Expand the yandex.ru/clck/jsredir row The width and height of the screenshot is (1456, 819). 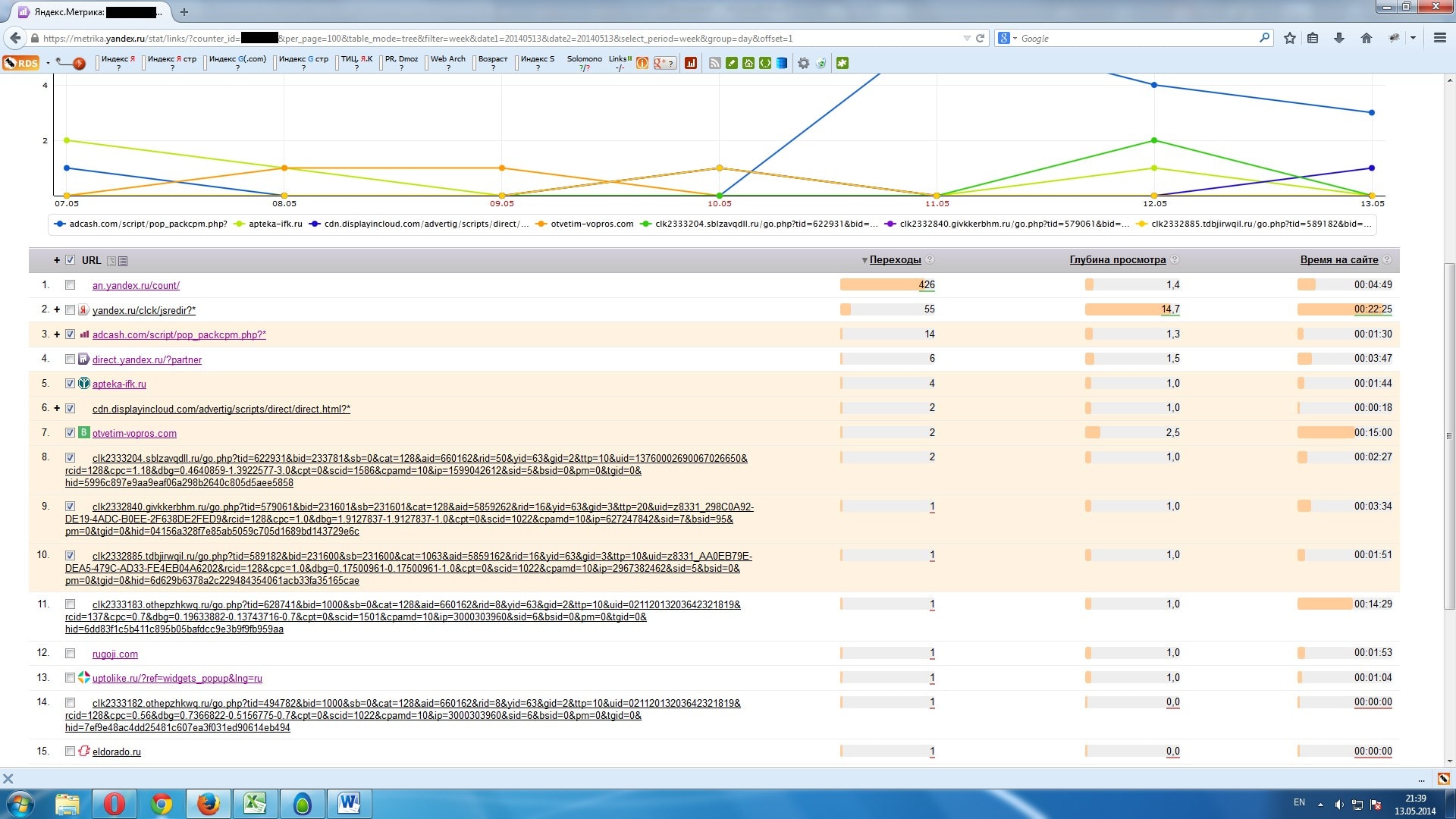point(57,309)
